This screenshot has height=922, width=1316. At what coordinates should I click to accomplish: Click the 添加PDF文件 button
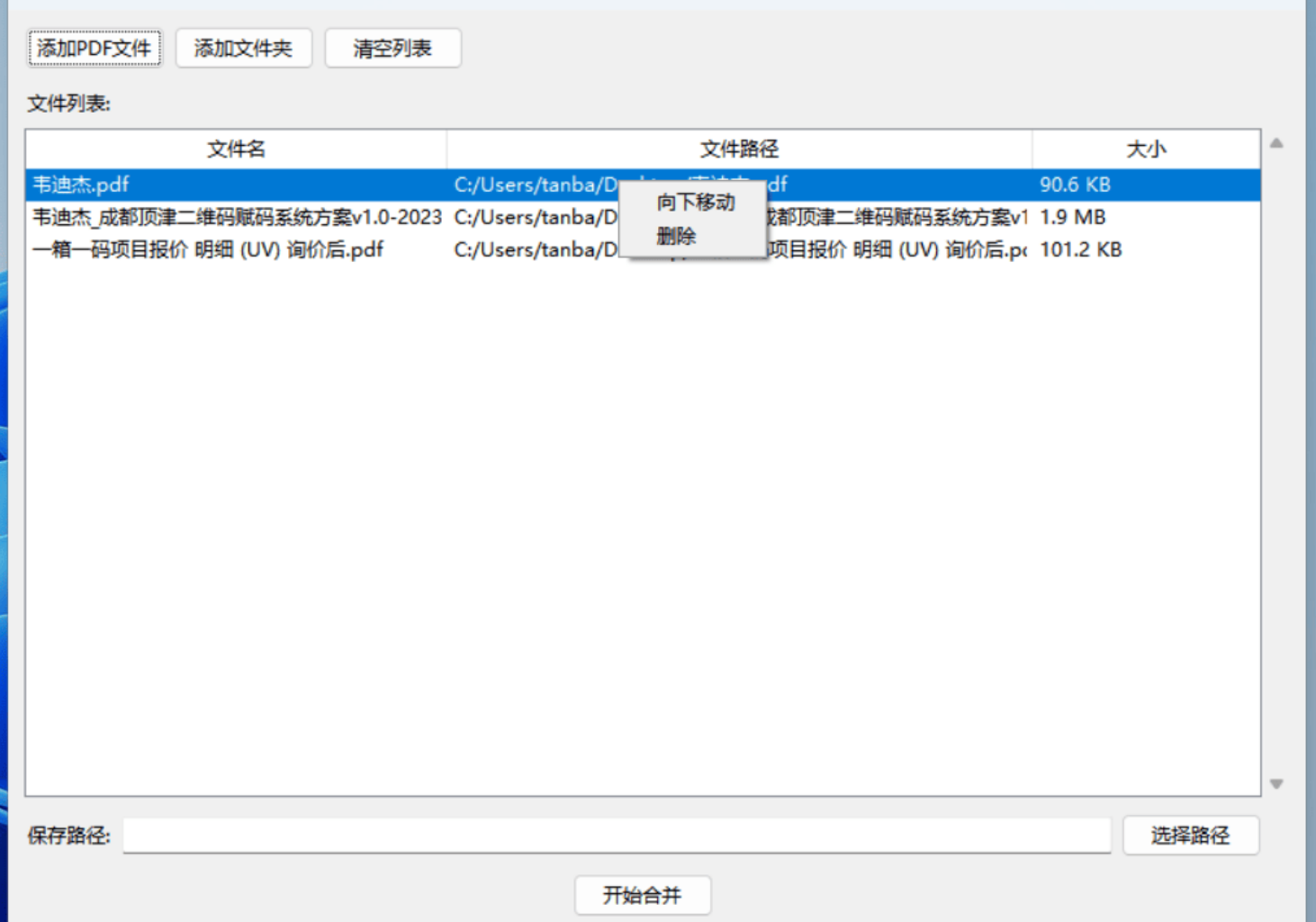(x=95, y=49)
